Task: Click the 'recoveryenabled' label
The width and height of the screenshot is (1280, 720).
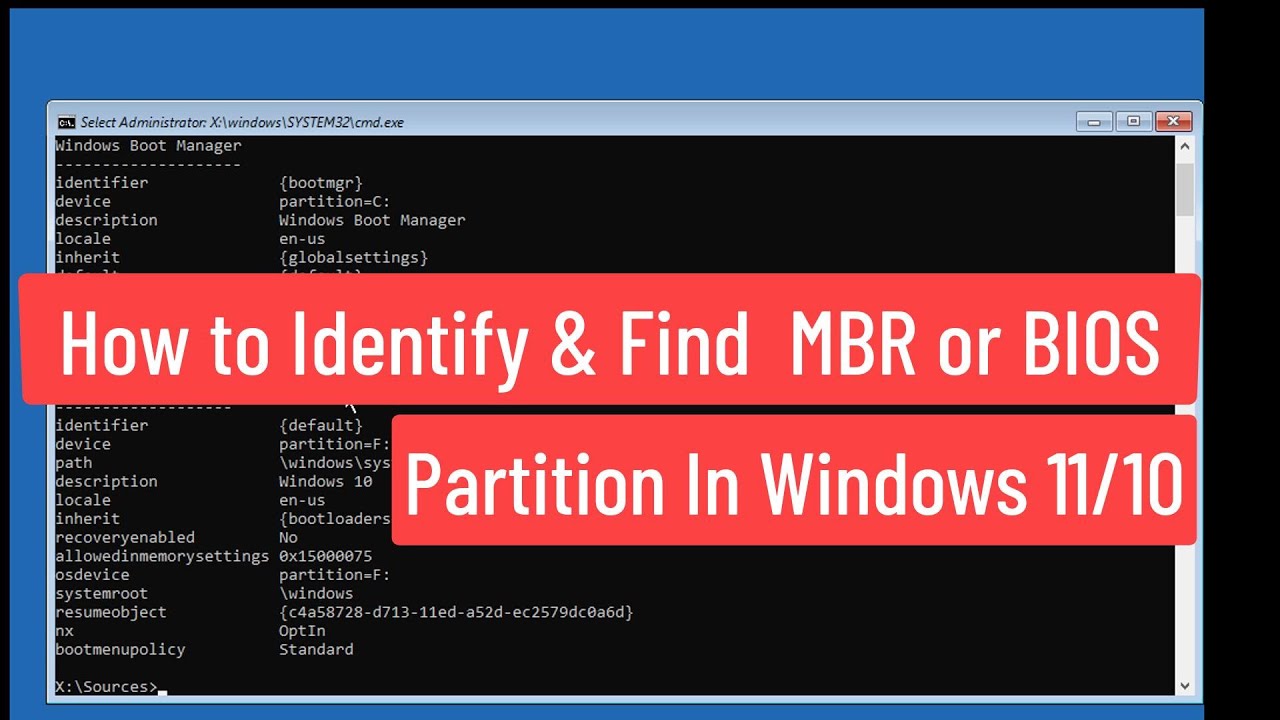Action: (x=125, y=538)
